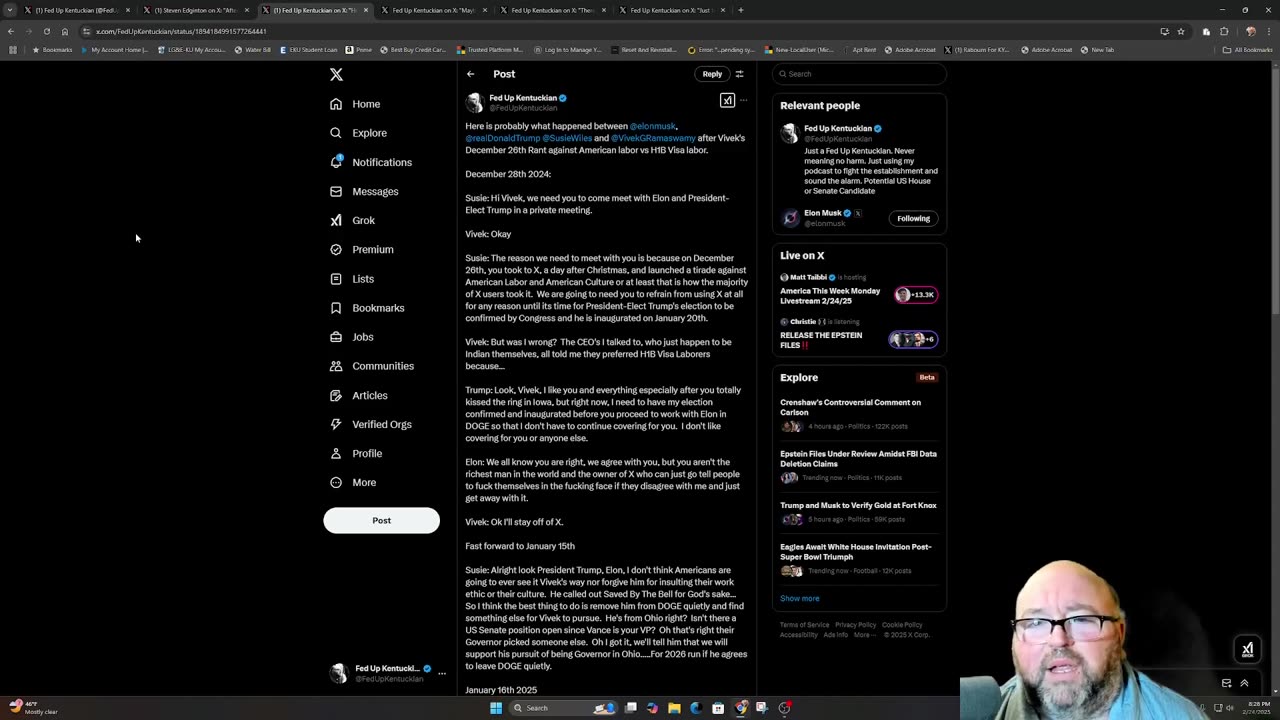Open Terms of Service footer link
1280x720 pixels.
804,625
